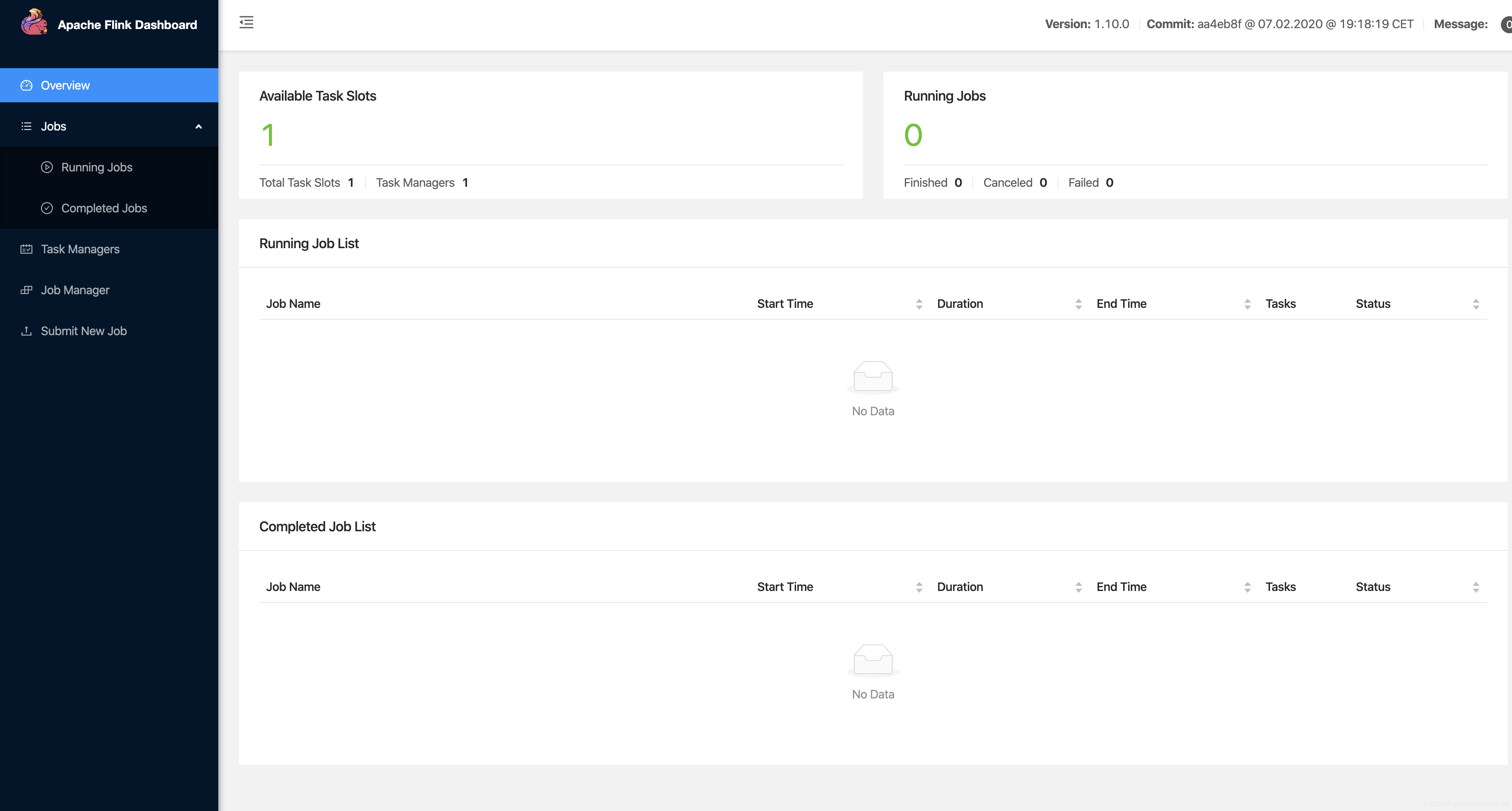Open the Task Managers menu item

coord(80,249)
